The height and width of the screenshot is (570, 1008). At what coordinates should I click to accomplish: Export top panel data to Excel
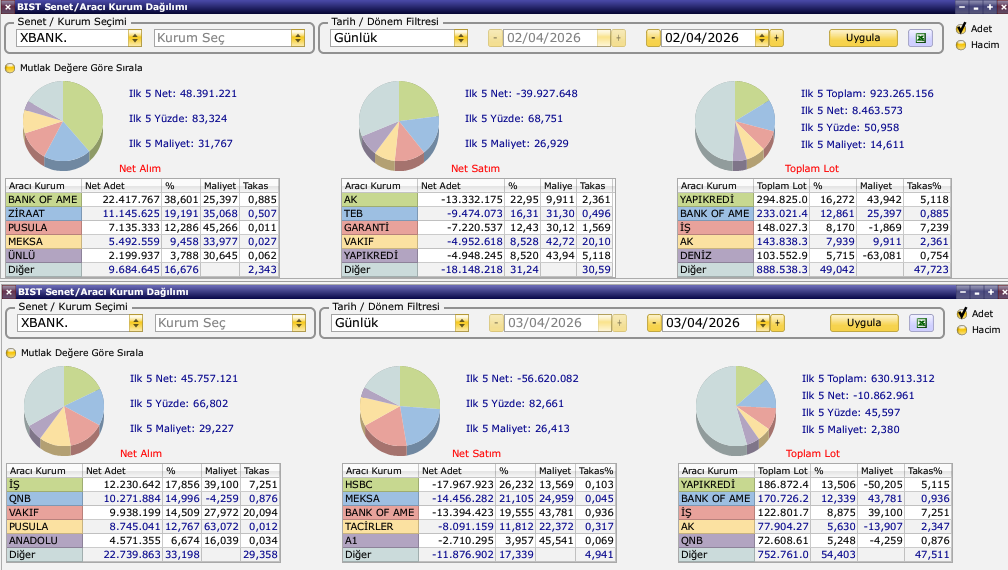[920, 38]
